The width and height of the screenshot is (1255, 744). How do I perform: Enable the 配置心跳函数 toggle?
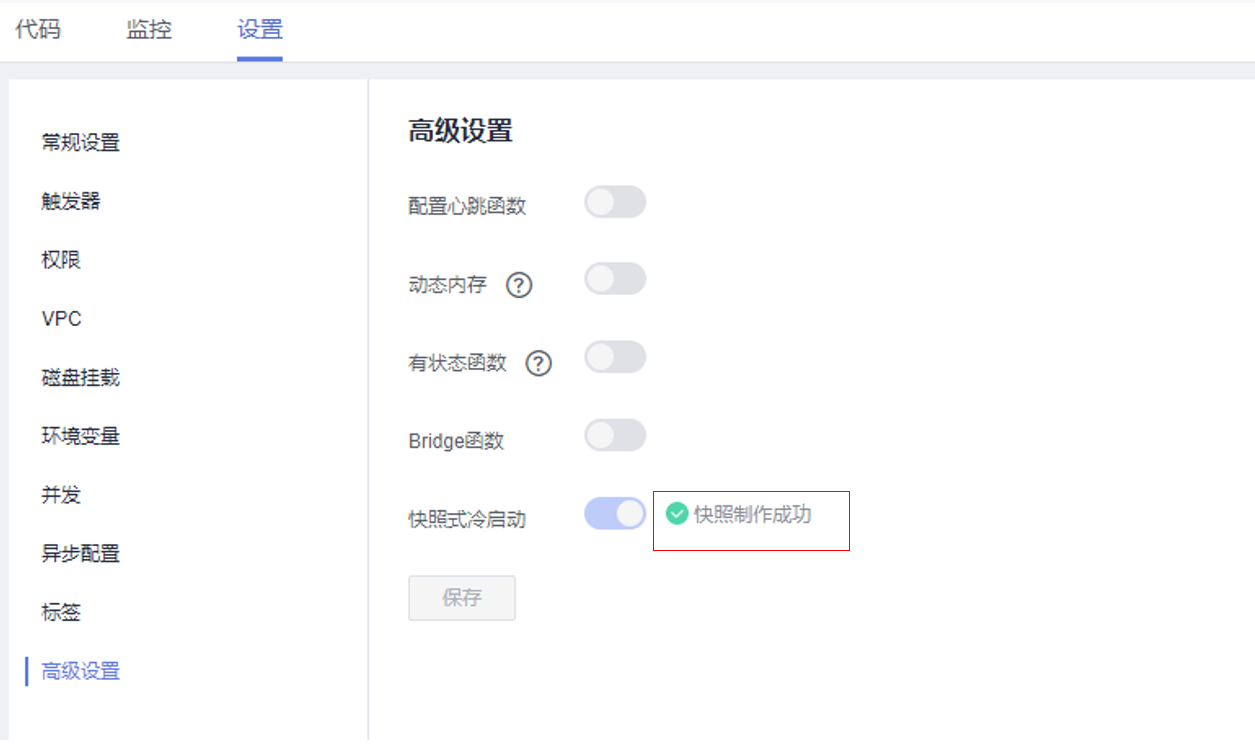(x=615, y=202)
